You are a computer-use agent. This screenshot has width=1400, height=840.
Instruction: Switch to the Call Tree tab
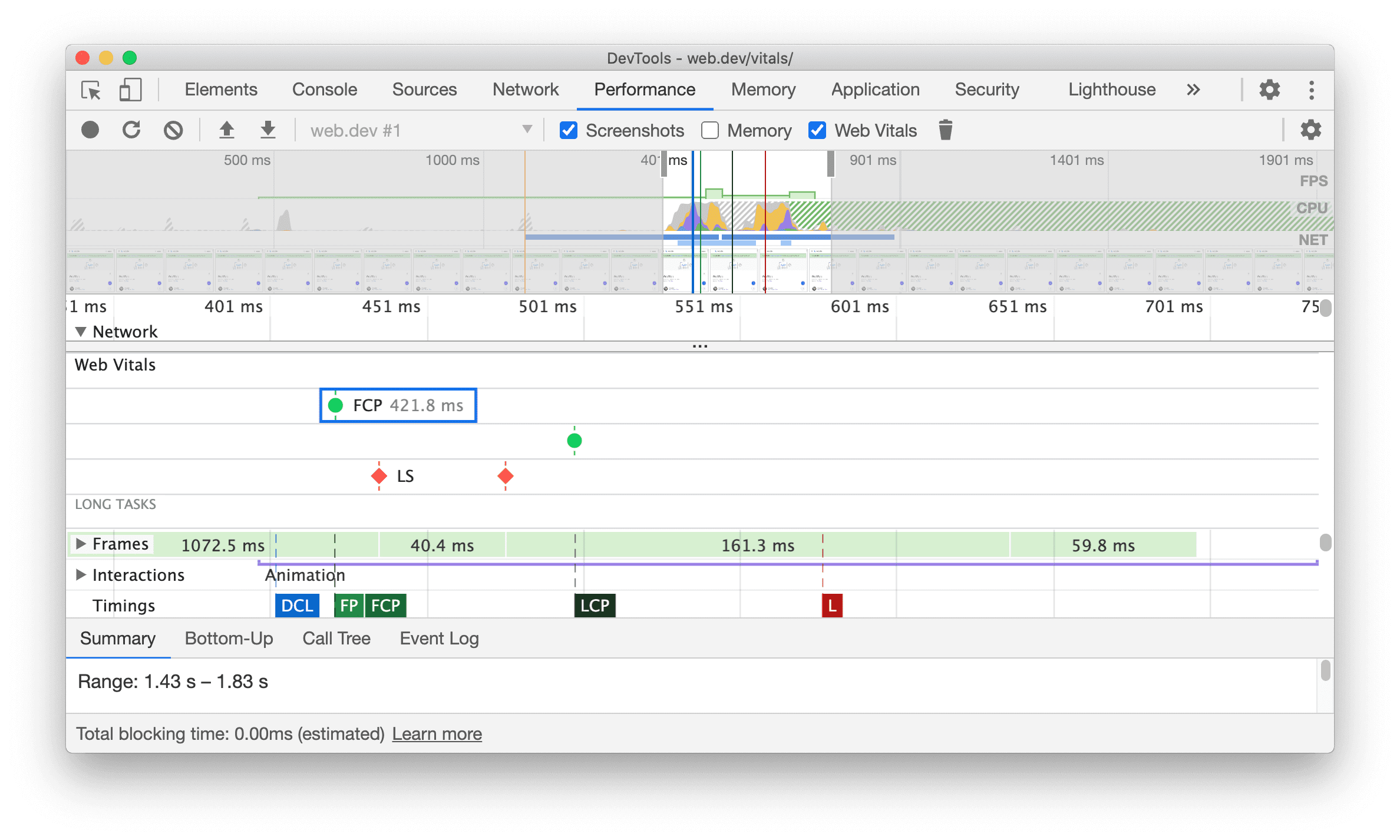pyautogui.click(x=336, y=639)
